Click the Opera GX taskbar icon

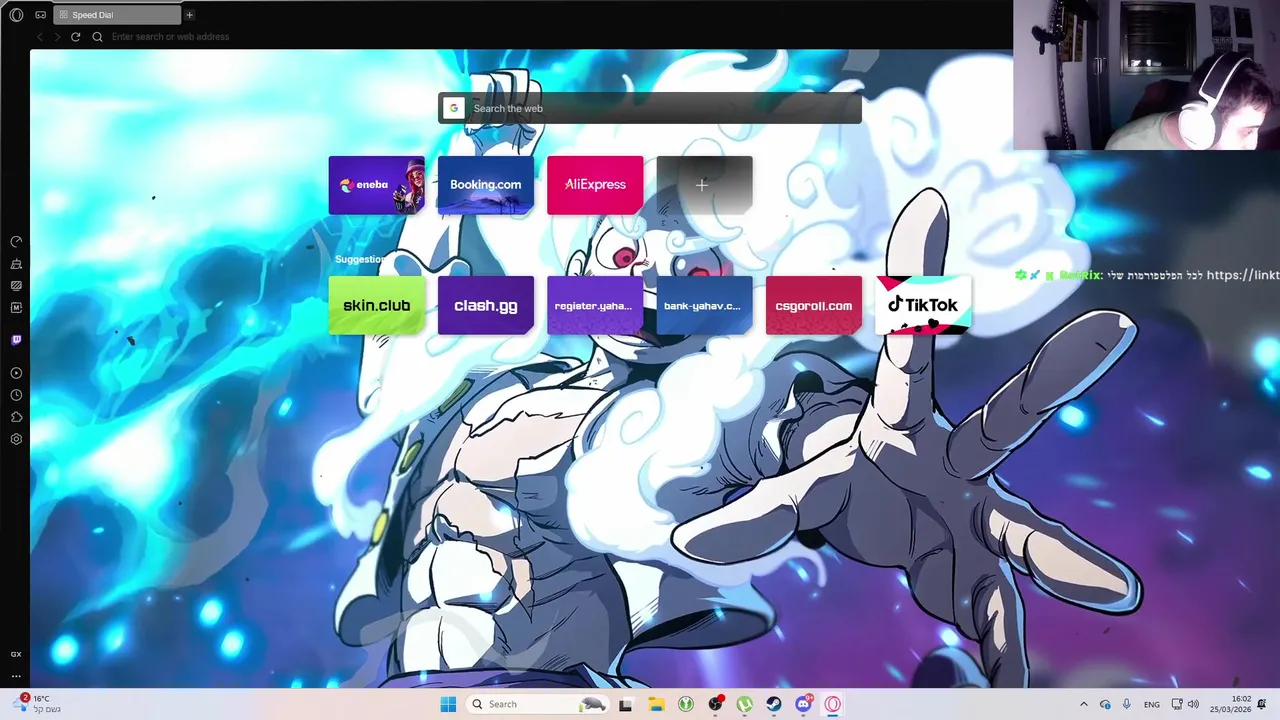tap(833, 704)
